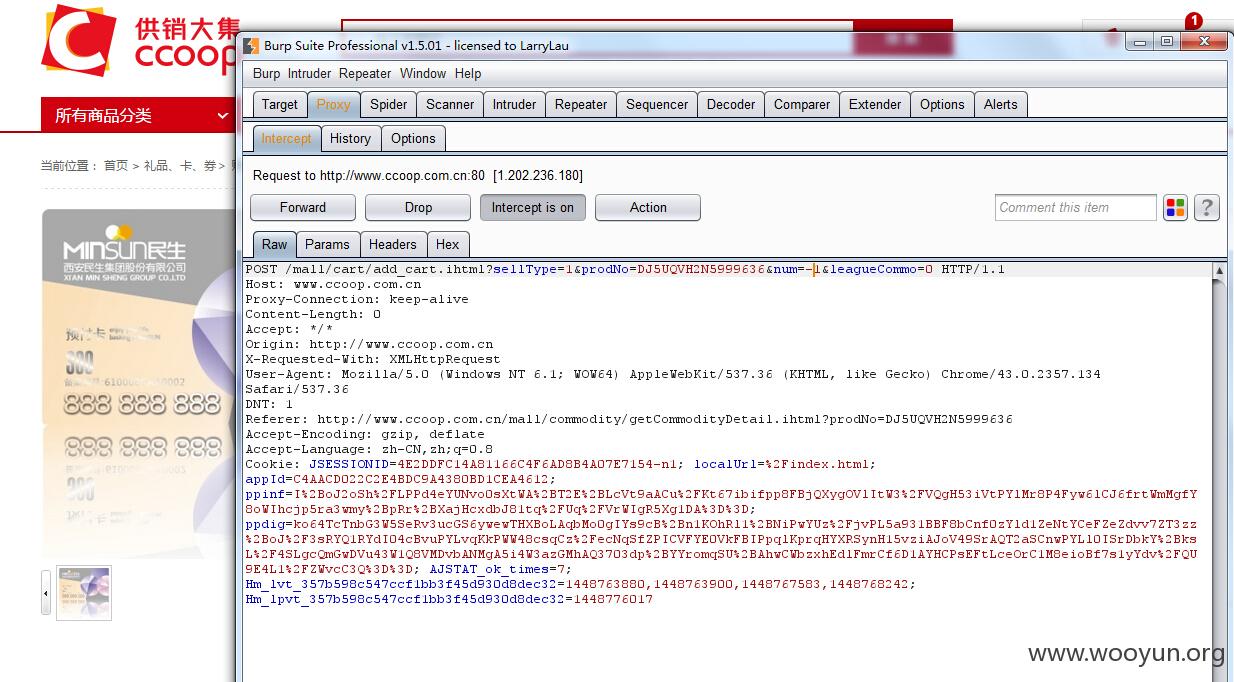Open the Repeater menu in menu bar

click(365, 73)
